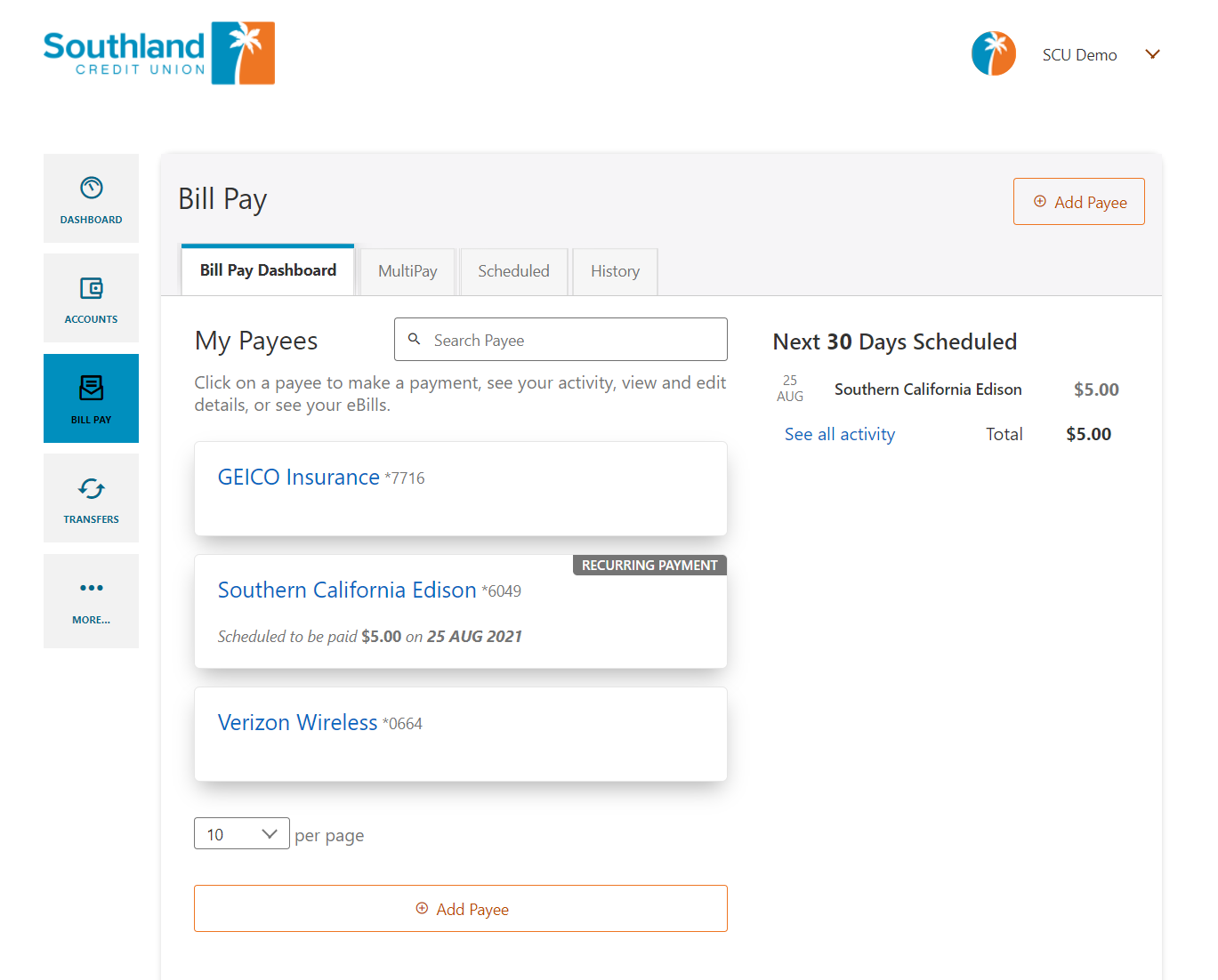
Task: Click the SCU Demo profile avatar
Action: (x=994, y=53)
